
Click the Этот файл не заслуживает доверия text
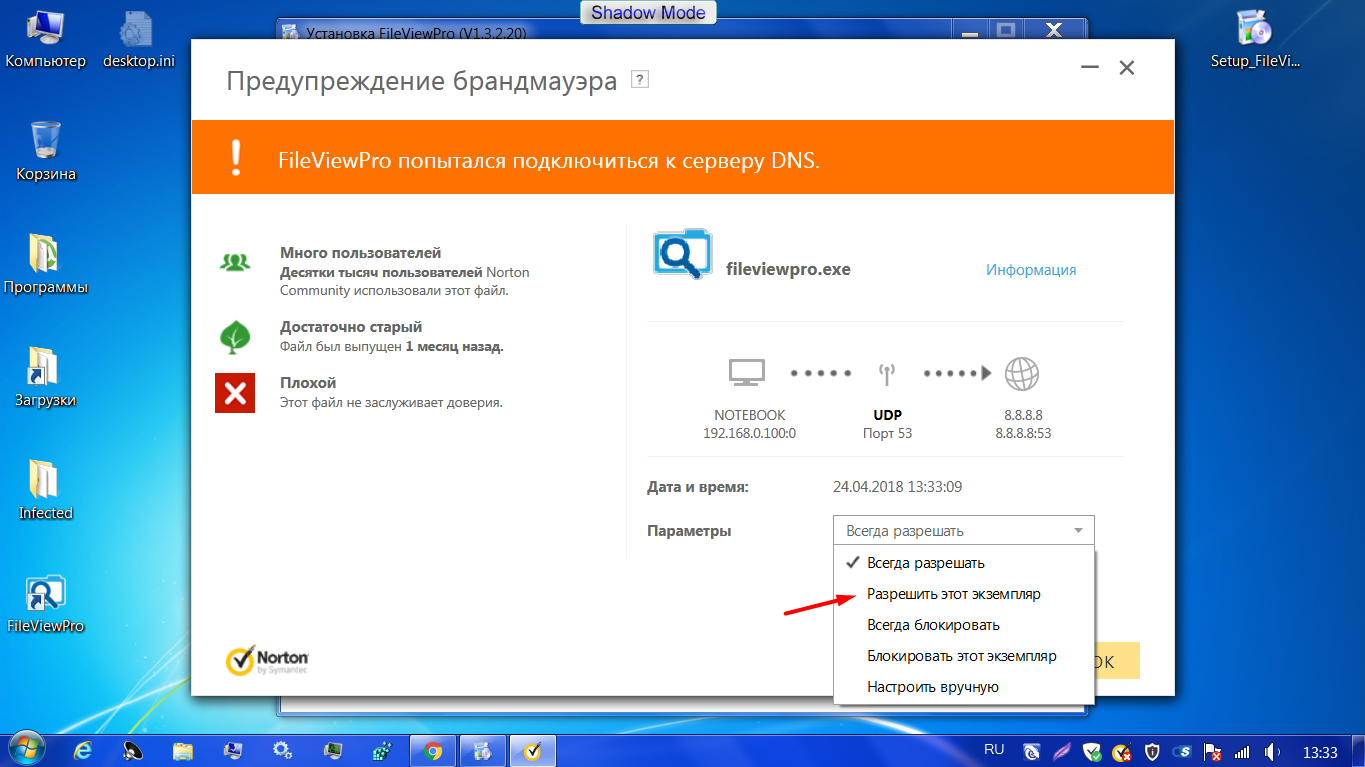click(391, 402)
